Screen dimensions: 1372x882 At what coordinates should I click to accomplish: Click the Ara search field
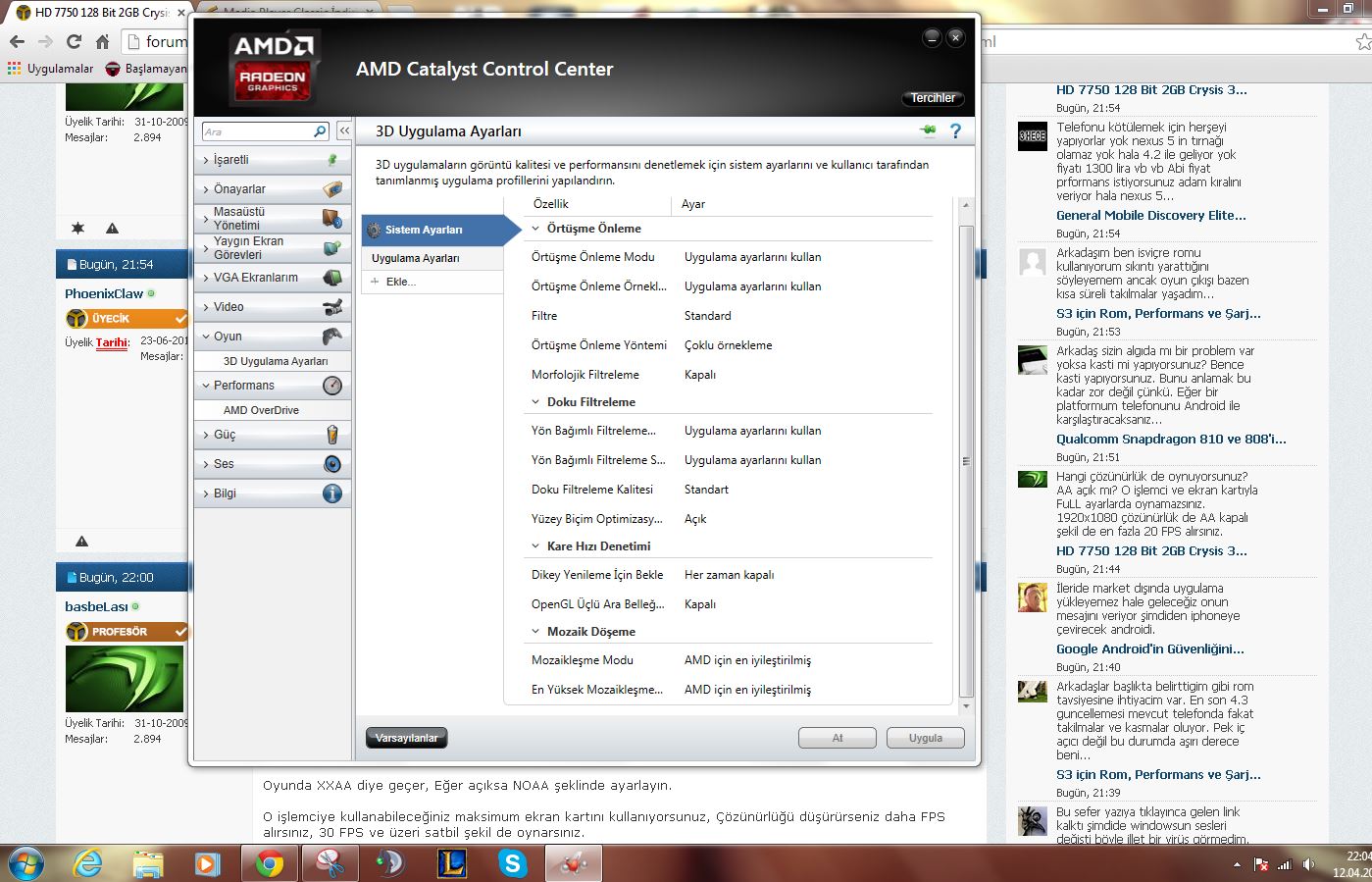click(x=257, y=131)
